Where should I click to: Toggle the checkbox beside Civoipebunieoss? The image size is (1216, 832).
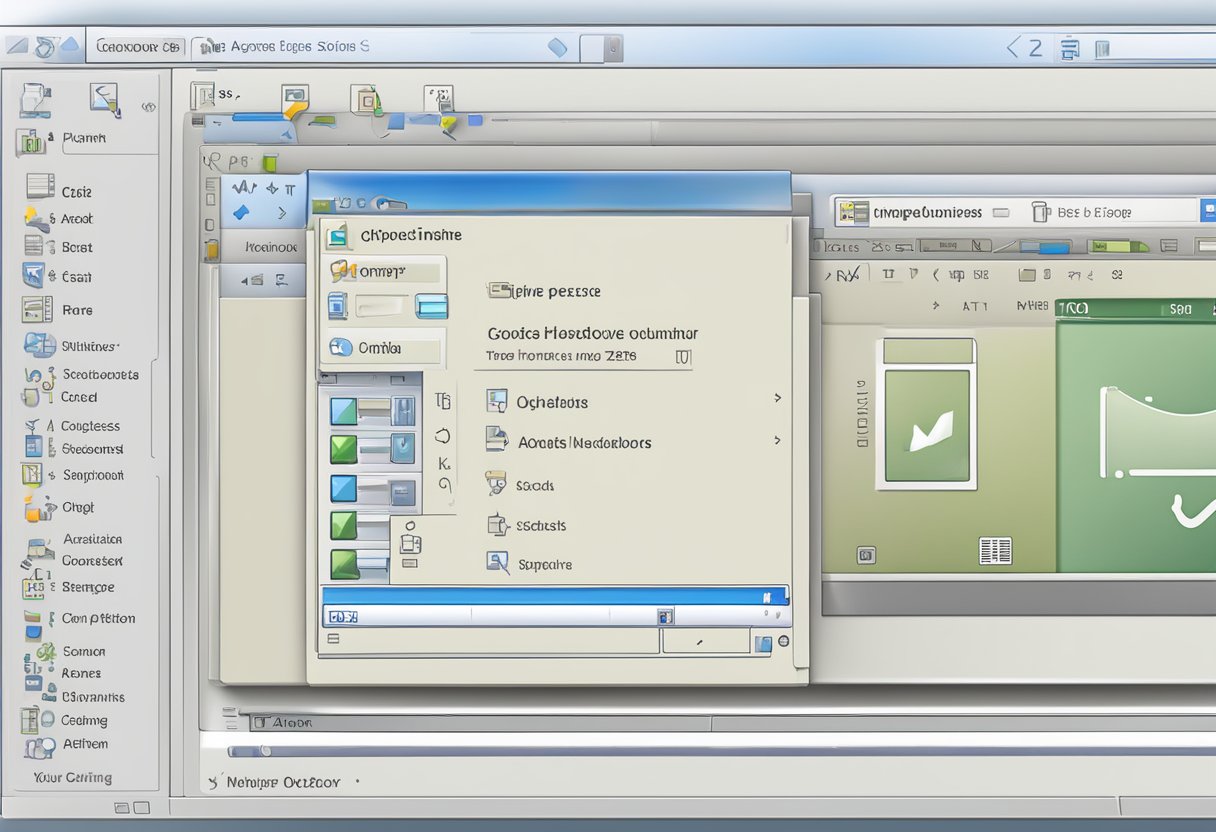pyautogui.click(x=1002, y=212)
